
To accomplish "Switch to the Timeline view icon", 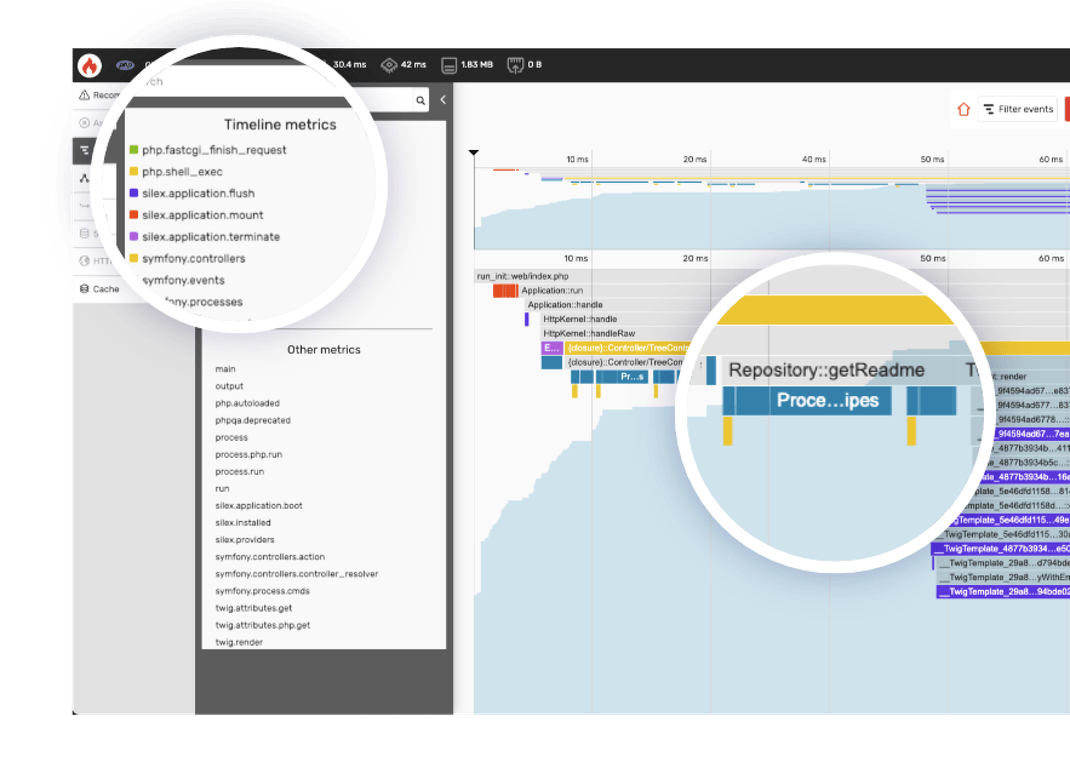I will click(84, 150).
